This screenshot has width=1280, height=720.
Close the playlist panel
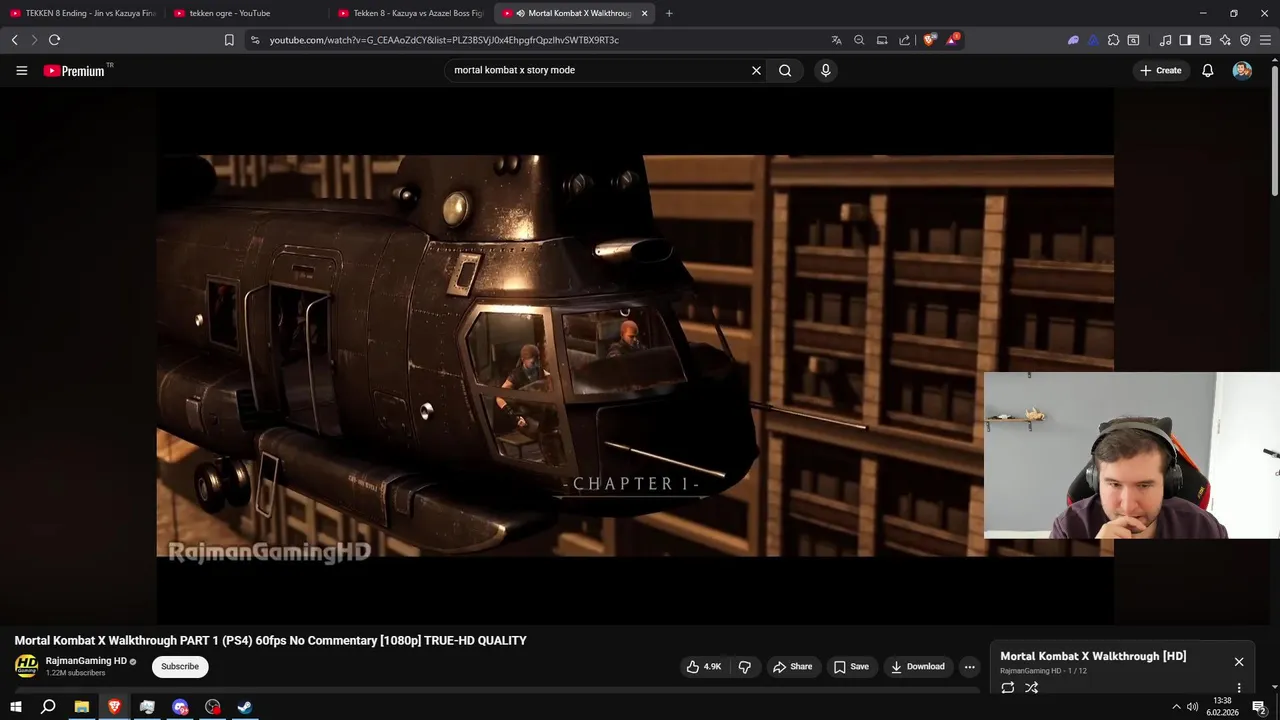tap(1239, 662)
